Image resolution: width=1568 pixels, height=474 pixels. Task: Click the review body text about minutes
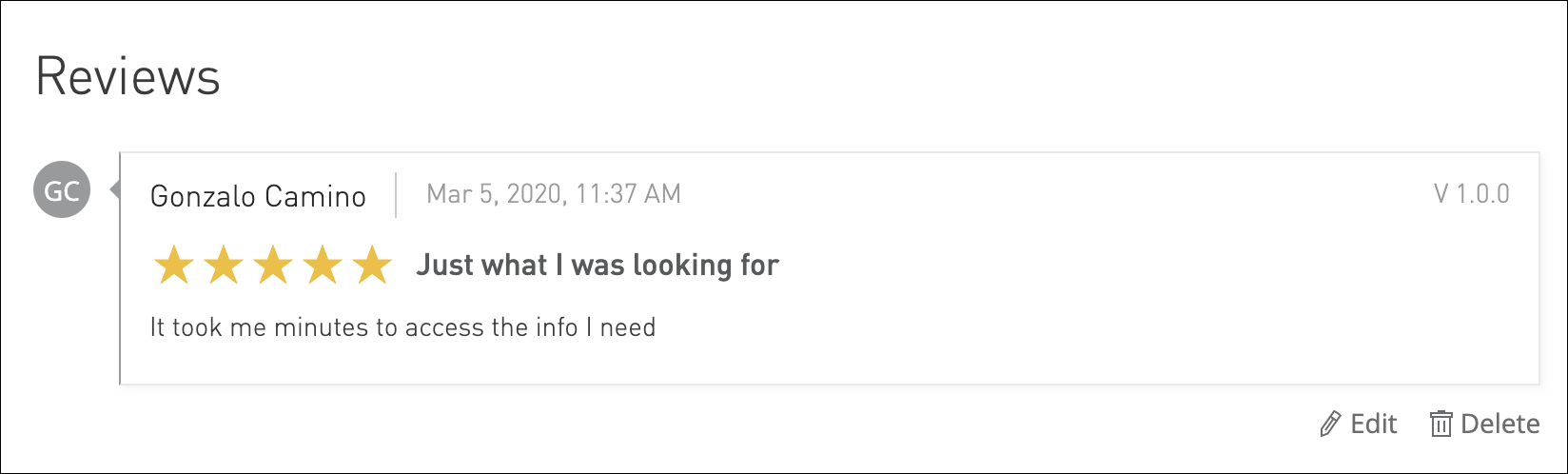click(x=402, y=328)
